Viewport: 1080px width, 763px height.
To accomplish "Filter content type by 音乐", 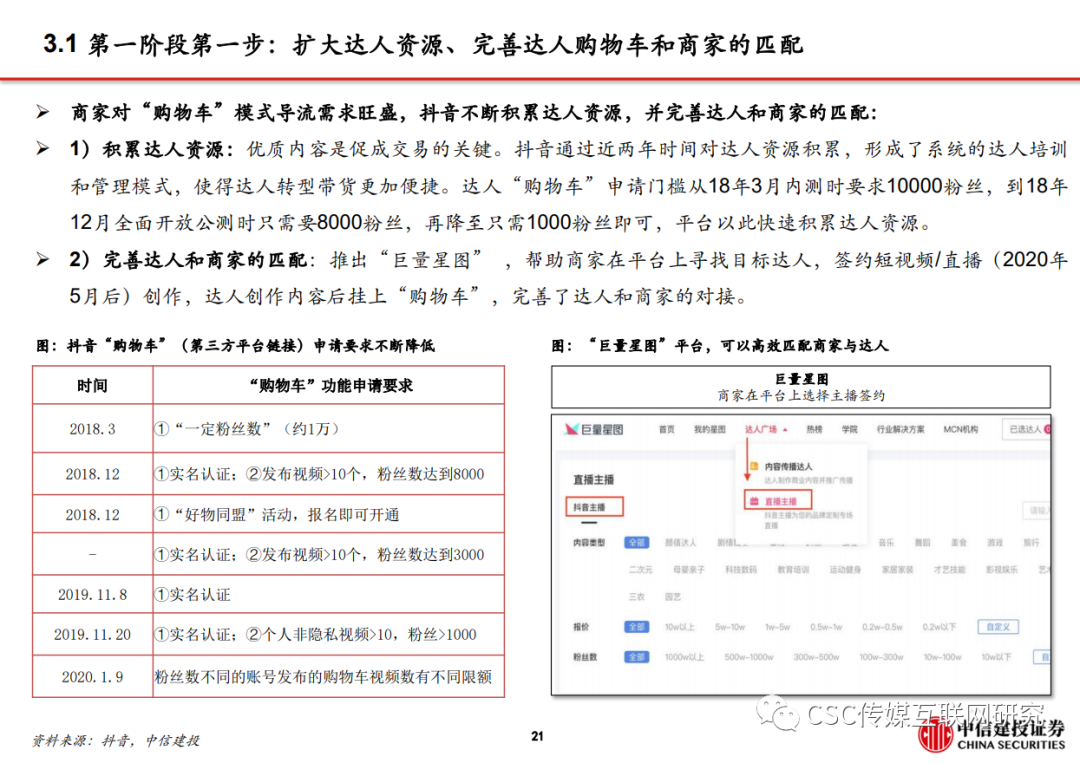I will pos(886,543).
